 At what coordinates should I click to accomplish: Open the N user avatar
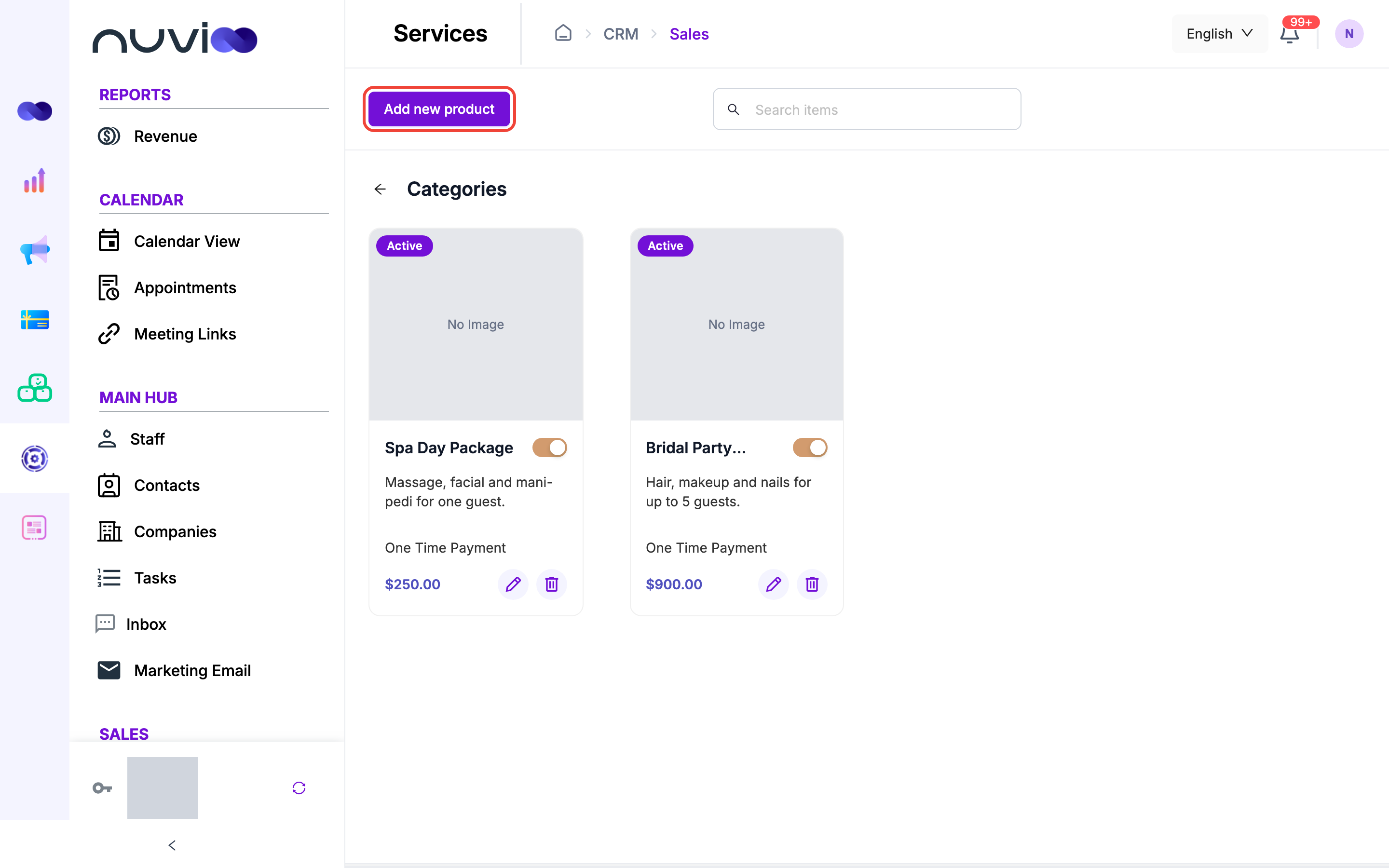tap(1349, 34)
